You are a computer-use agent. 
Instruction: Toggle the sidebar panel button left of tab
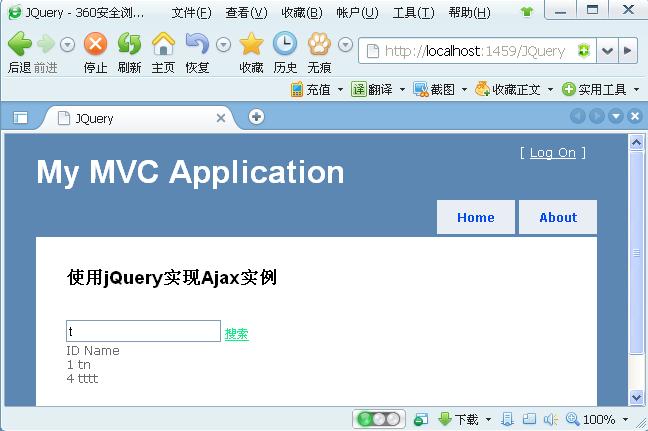click(x=19, y=117)
